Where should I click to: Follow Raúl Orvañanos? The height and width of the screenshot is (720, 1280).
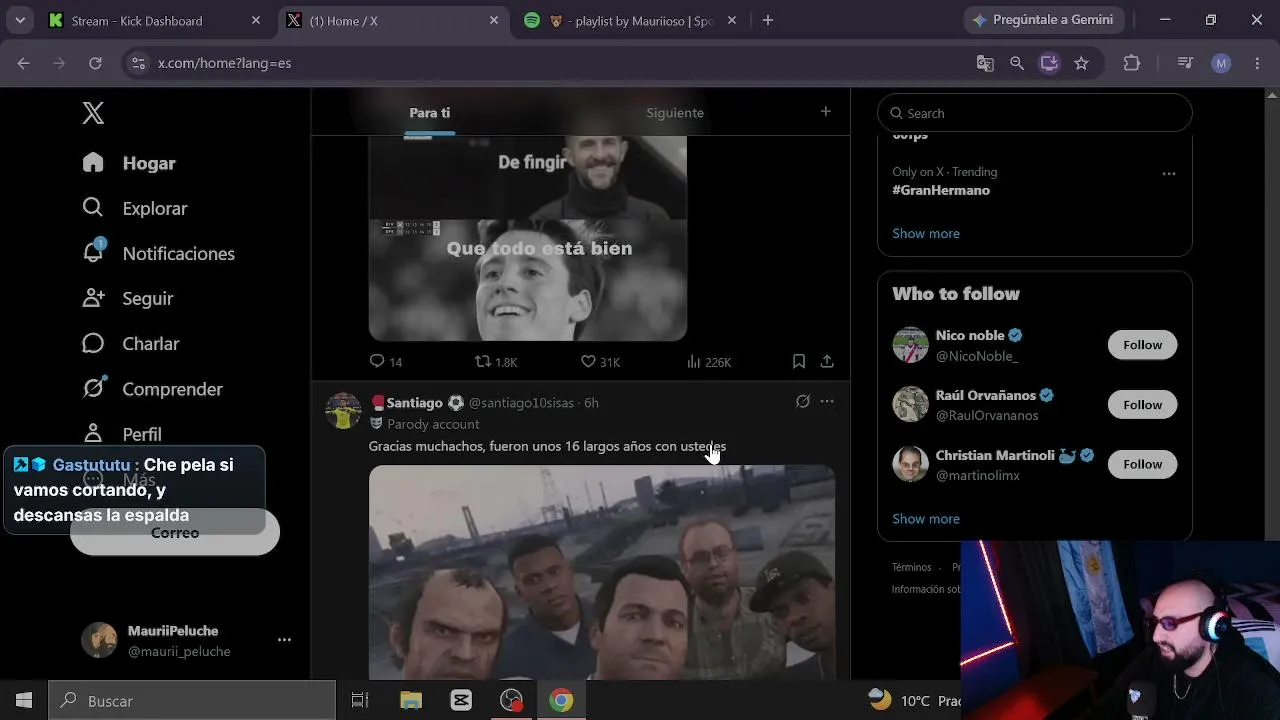point(1142,404)
